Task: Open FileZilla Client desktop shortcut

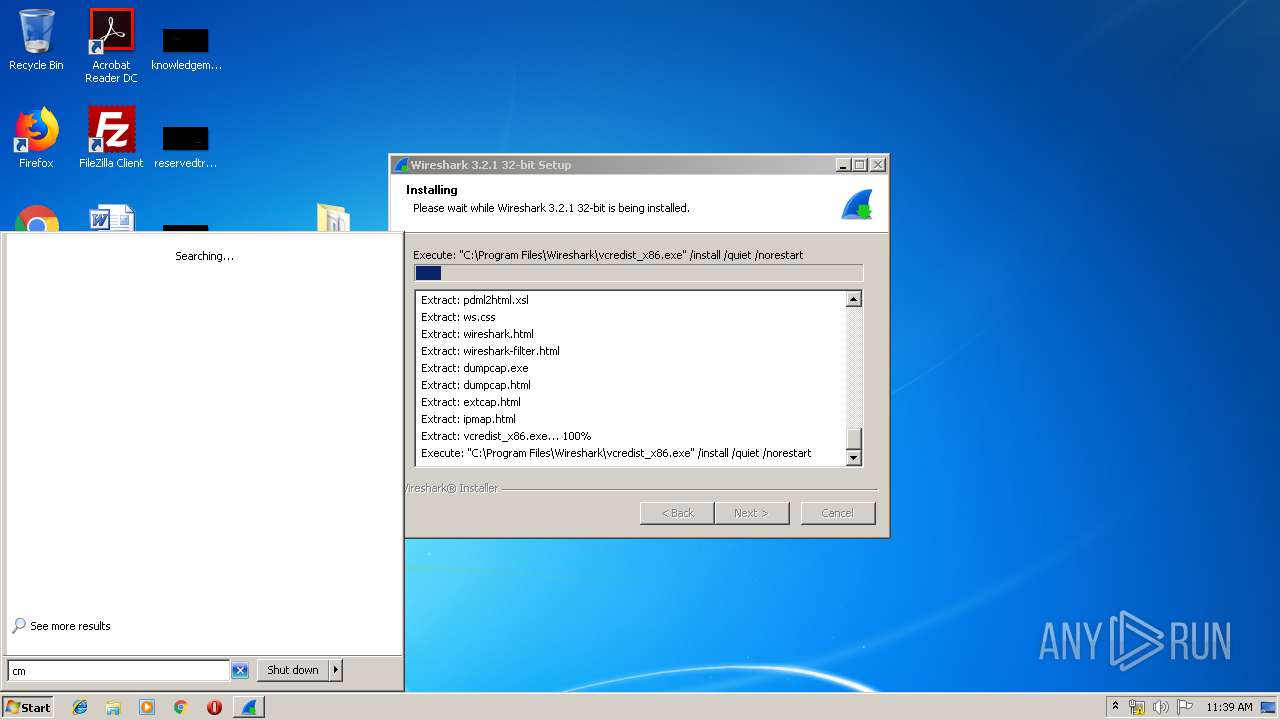Action: point(111,137)
